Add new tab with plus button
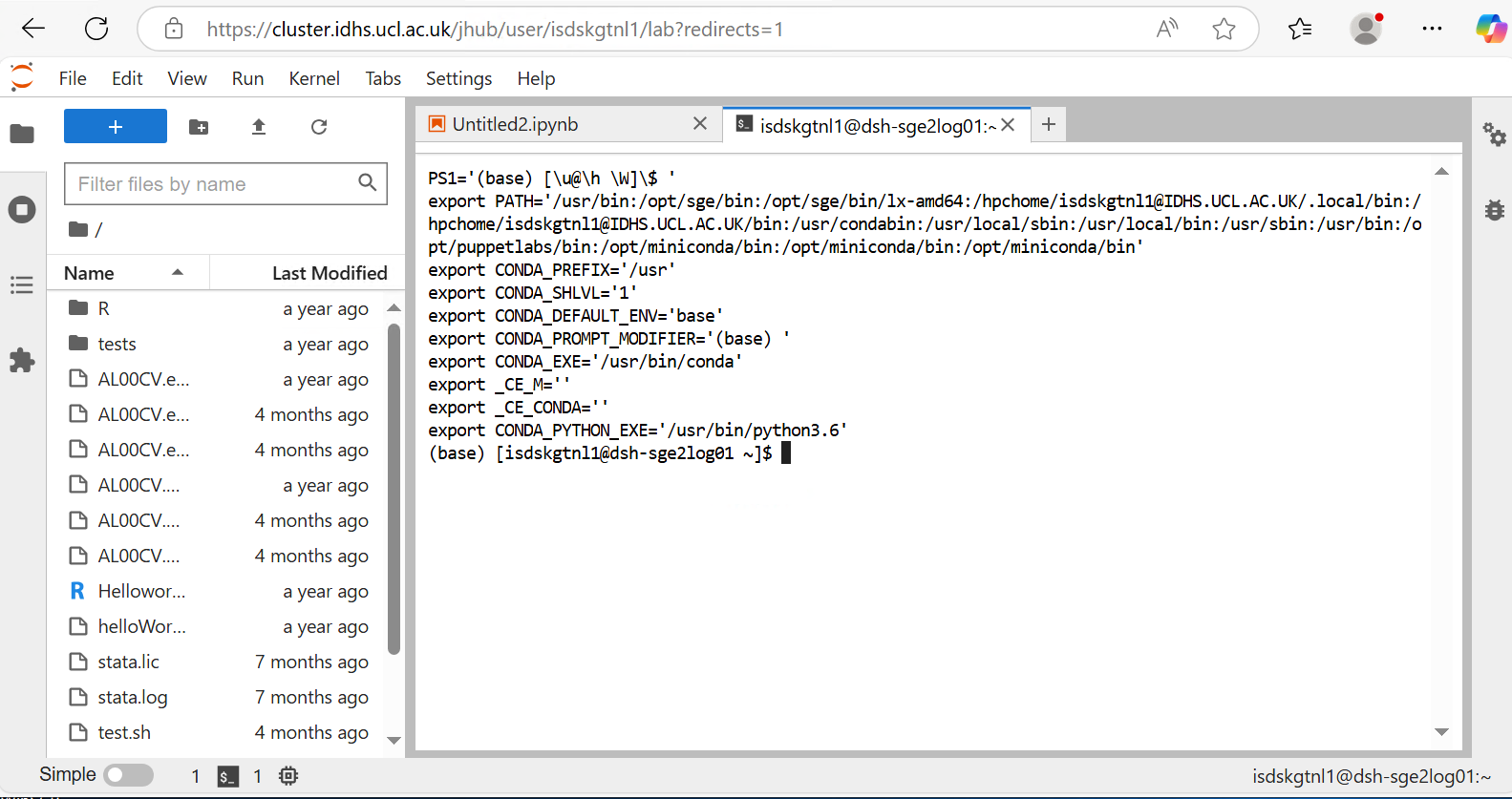 (1049, 124)
